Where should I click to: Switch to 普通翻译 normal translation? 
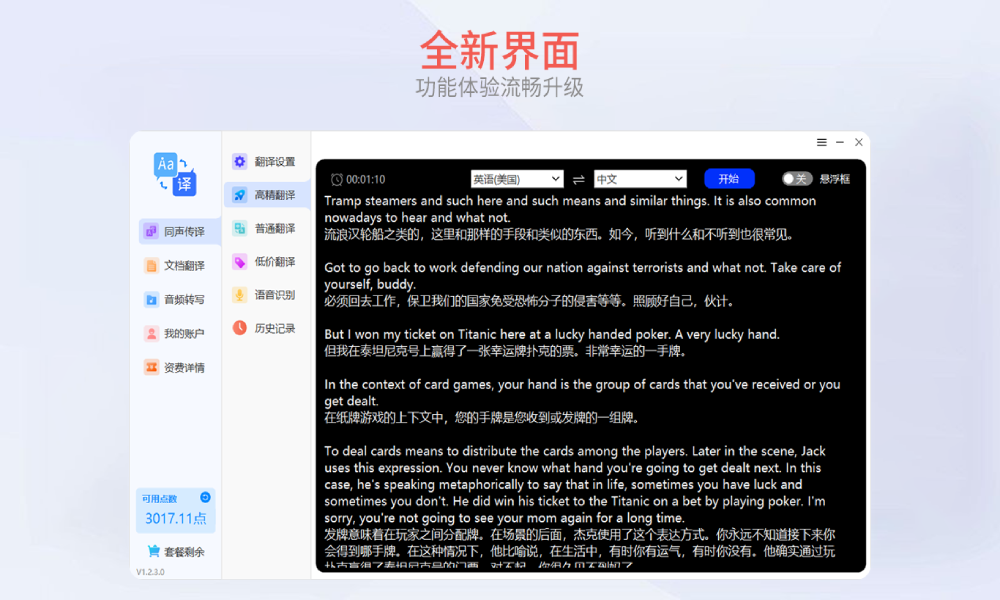point(265,228)
